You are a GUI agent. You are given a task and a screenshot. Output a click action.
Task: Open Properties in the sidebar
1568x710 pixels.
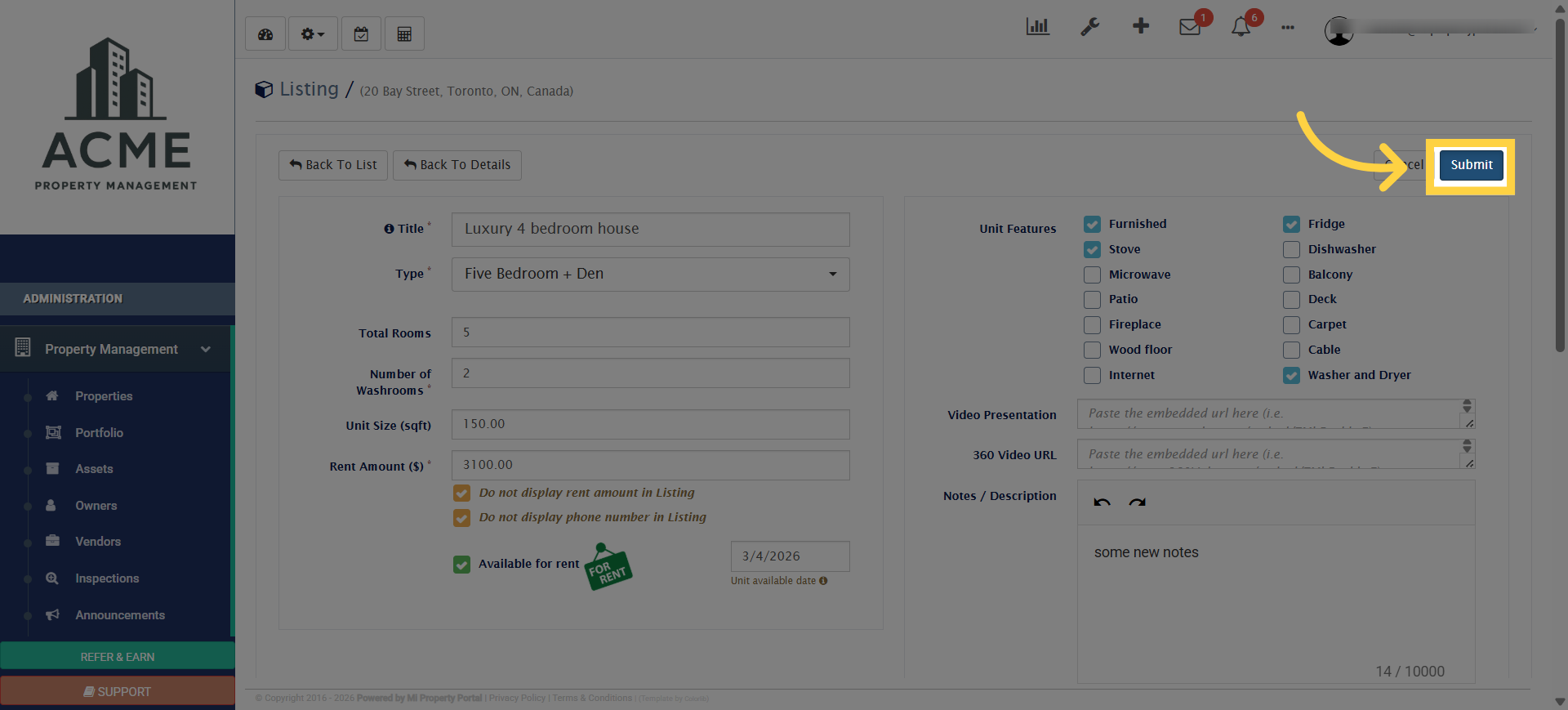(104, 396)
